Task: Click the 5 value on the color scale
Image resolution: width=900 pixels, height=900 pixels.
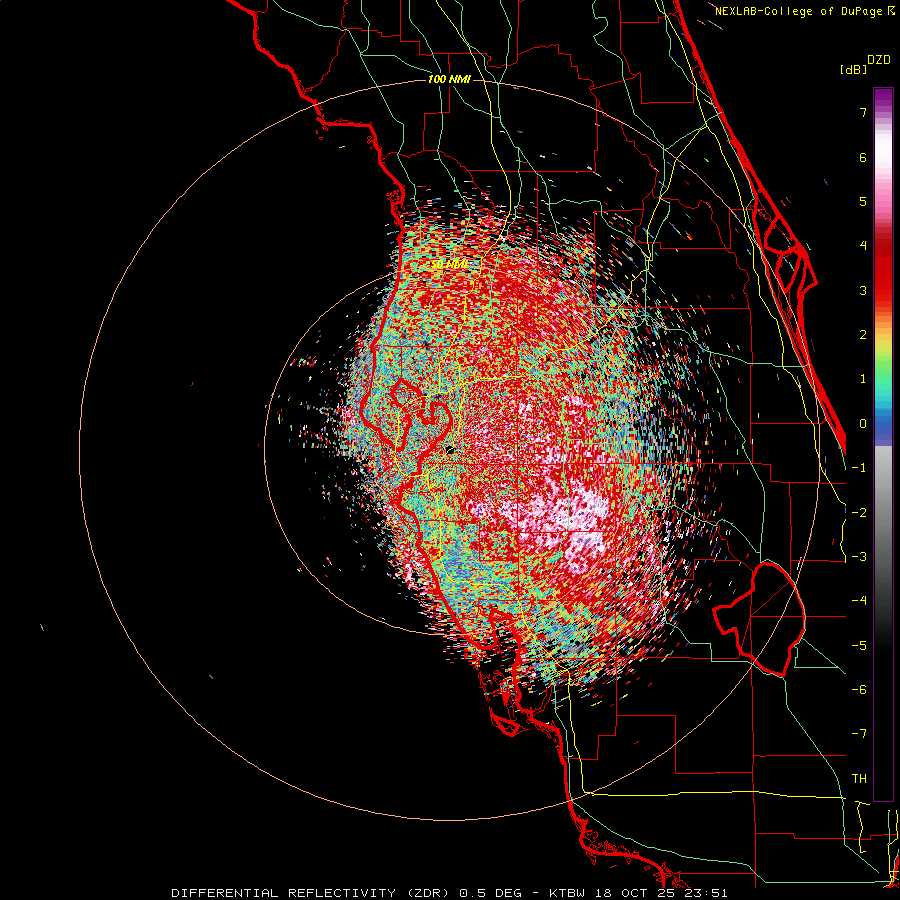Action: point(863,201)
